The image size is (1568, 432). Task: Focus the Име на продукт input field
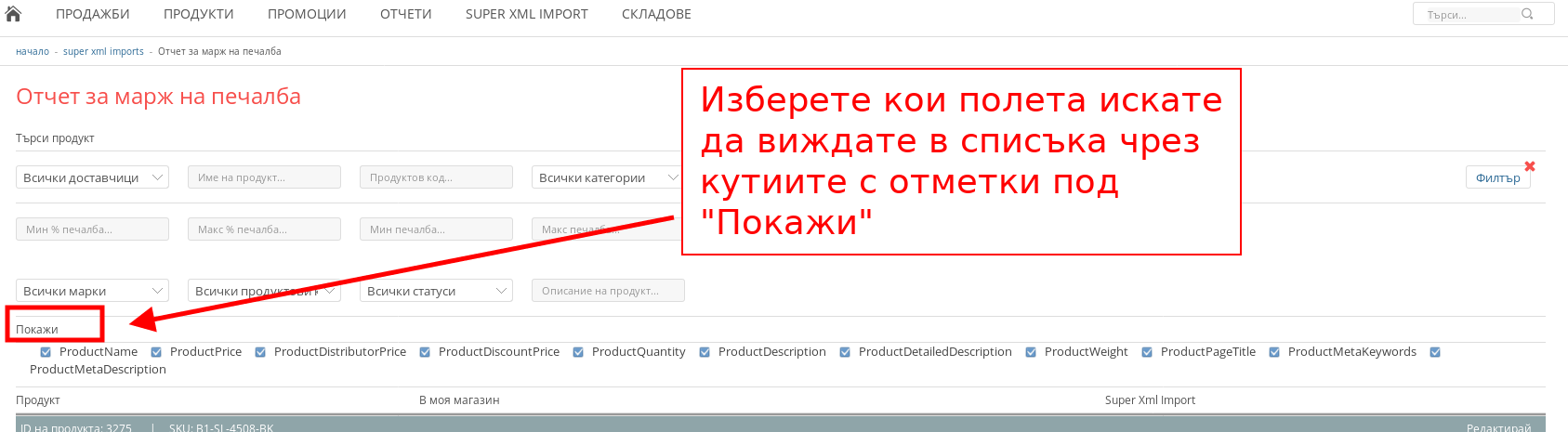[264, 177]
